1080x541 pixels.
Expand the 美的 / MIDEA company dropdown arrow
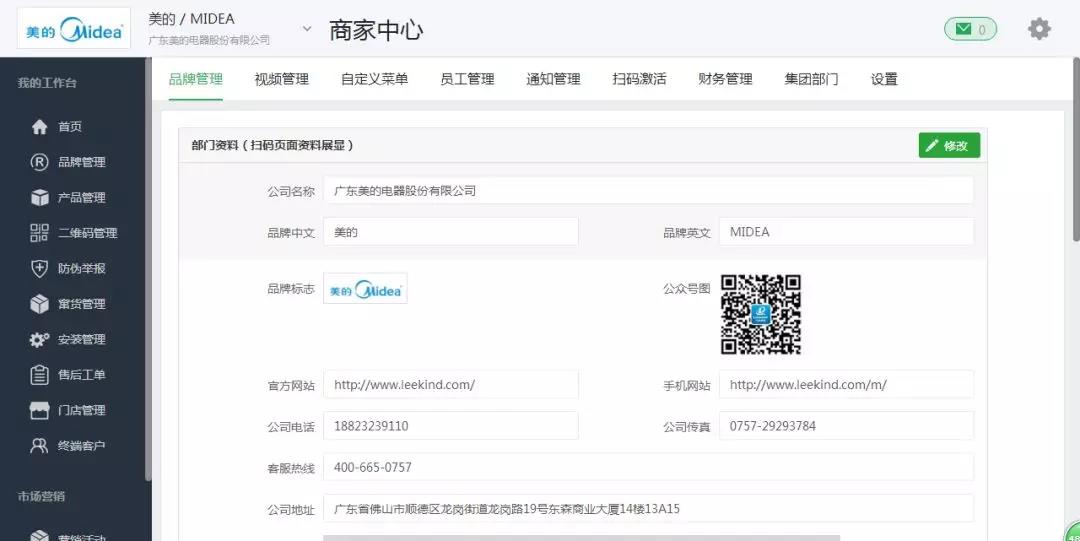tap(307, 29)
